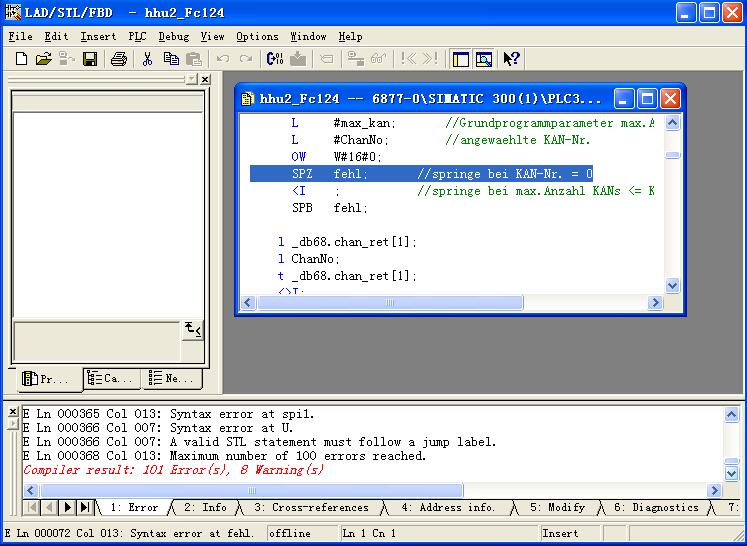Click the Save floppy disk icon
The width and height of the screenshot is (747, 546).
click(x=90, y=59)
